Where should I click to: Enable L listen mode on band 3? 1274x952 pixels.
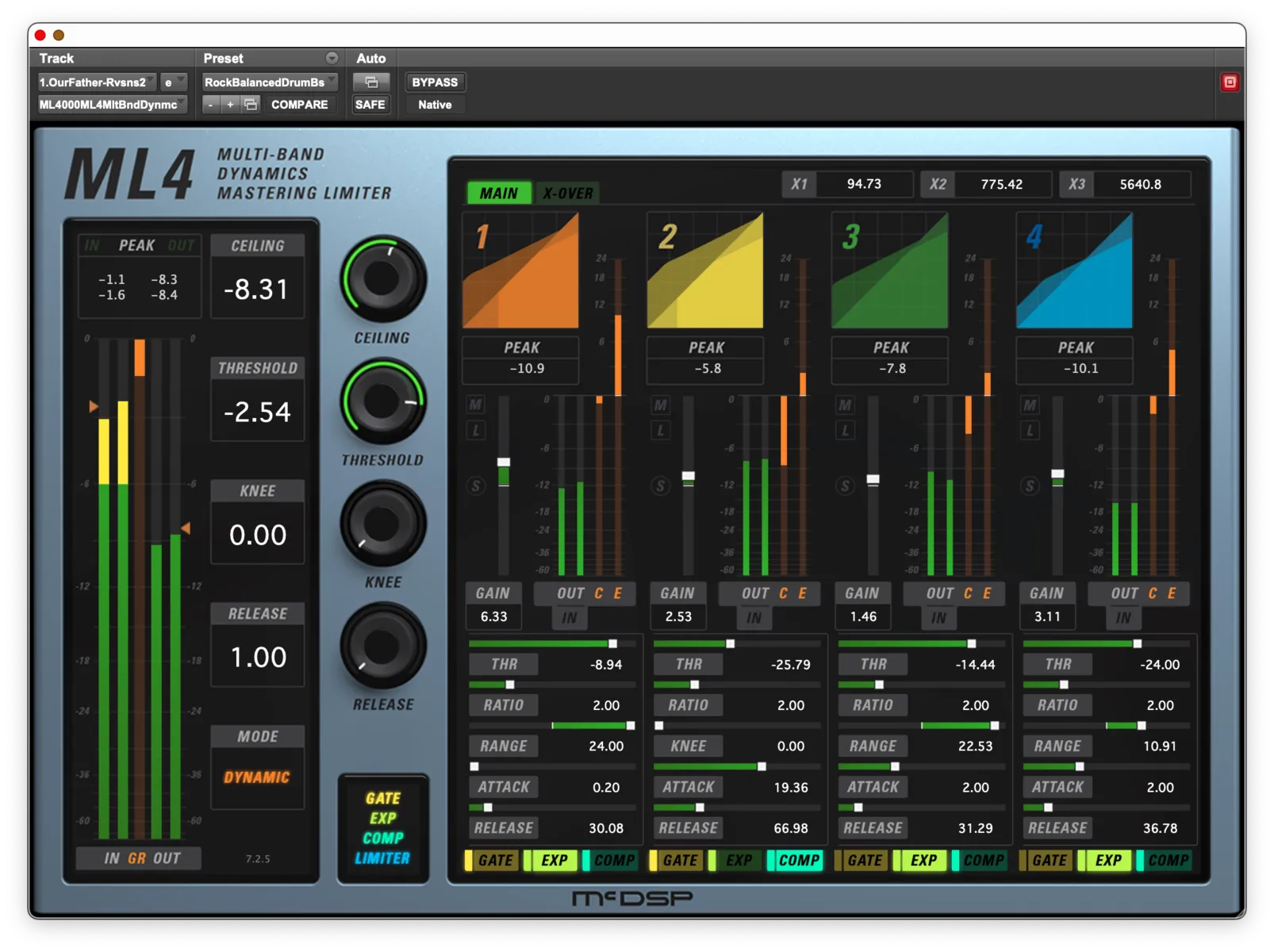pyautogui.click(x=845, y=431)
